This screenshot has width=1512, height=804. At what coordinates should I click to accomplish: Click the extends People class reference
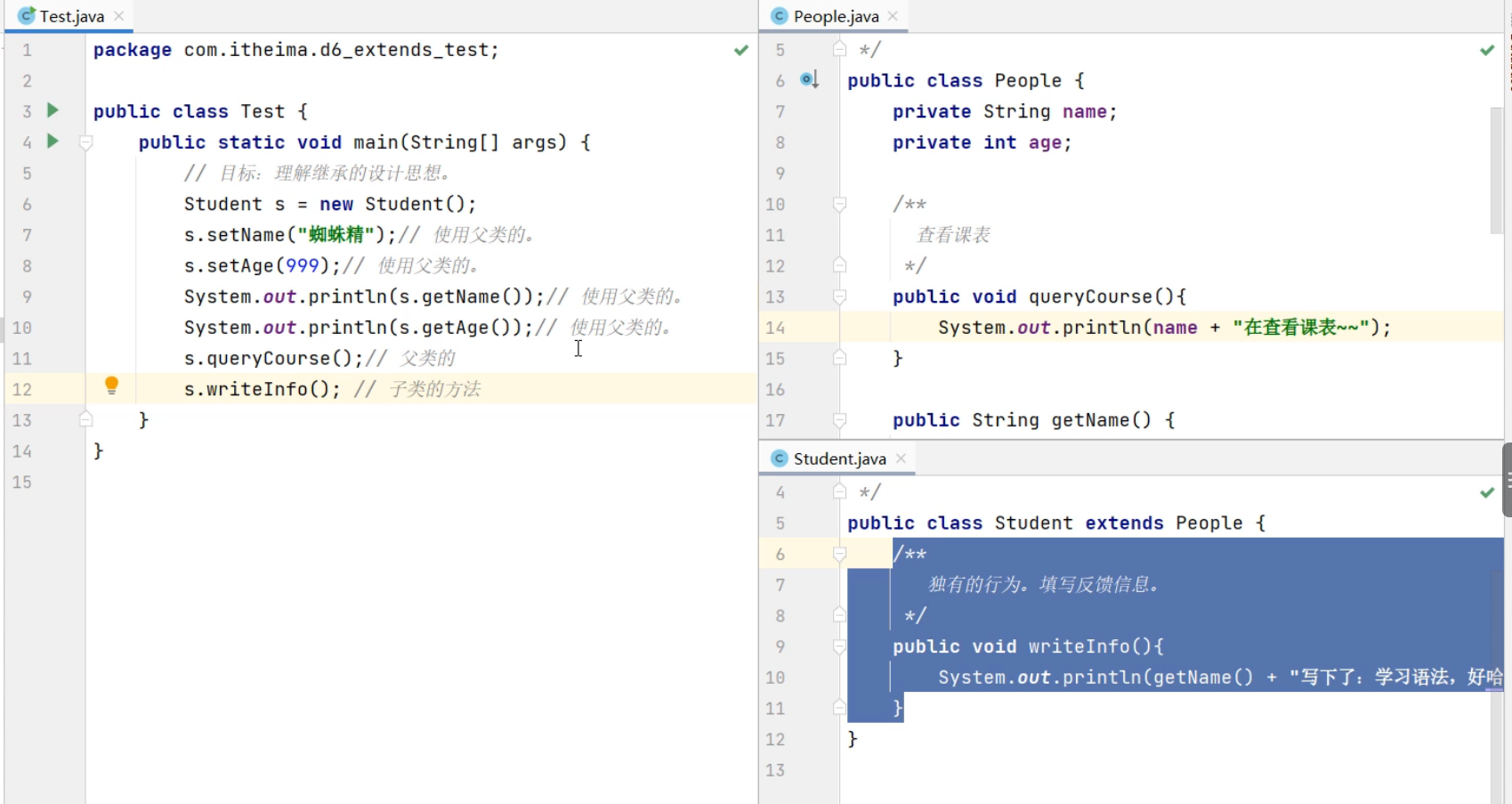pyautogui.click(x=1208, y=524)
